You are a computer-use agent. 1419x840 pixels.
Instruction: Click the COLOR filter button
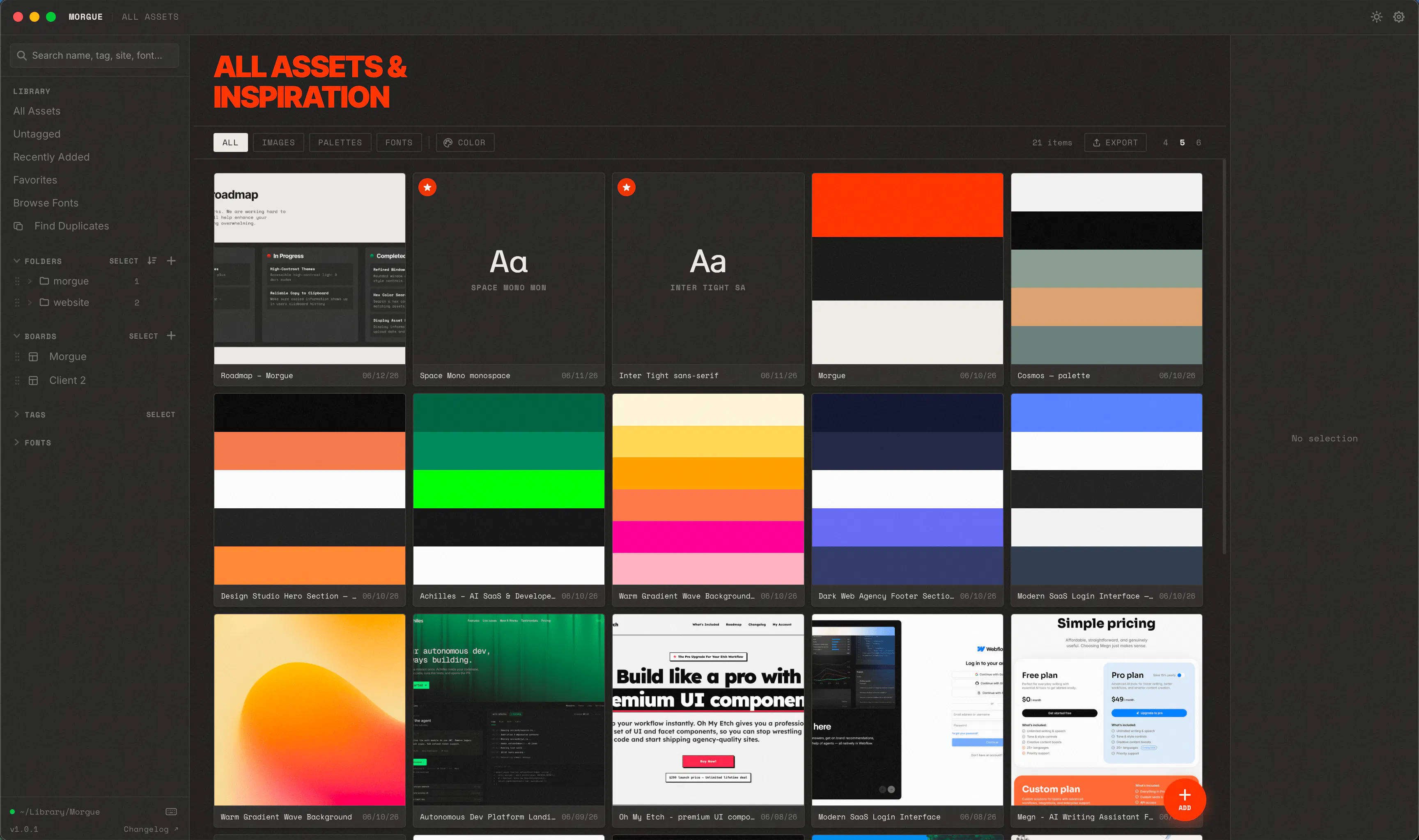point(465,142)
